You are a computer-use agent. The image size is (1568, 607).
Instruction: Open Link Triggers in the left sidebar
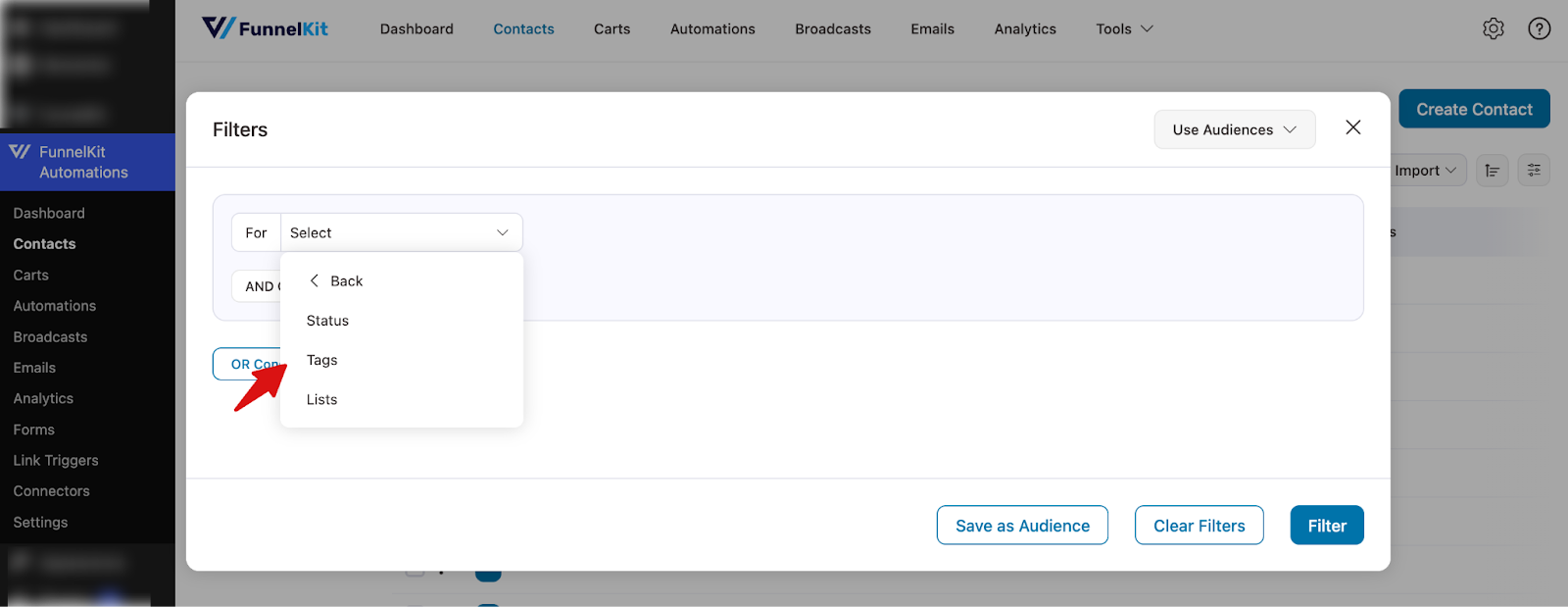(x=56, y=461)
